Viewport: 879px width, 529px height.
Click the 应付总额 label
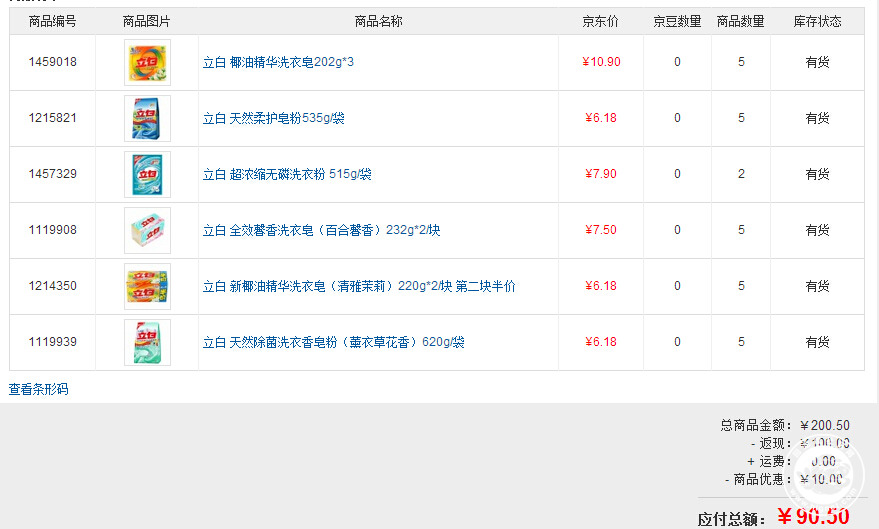point(732,519)
